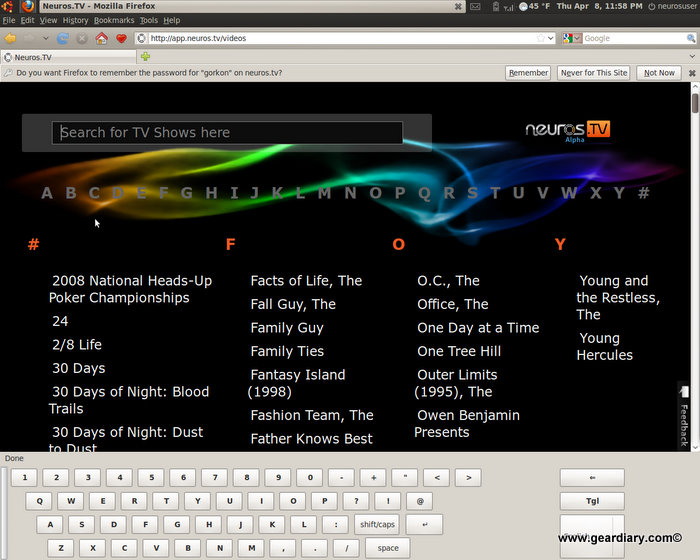Image resolution: width=700 pixels, height=560 pixels.
Task: Open the Help menu
Action: point(171,20)
